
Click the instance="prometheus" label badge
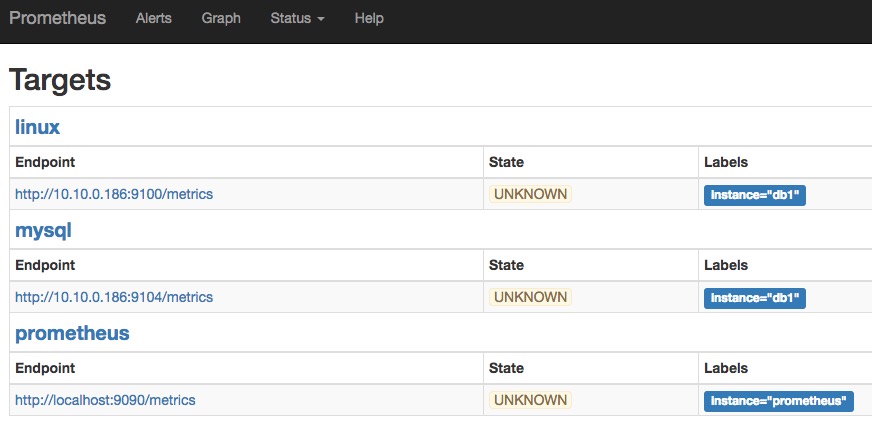tap(779, 401)
